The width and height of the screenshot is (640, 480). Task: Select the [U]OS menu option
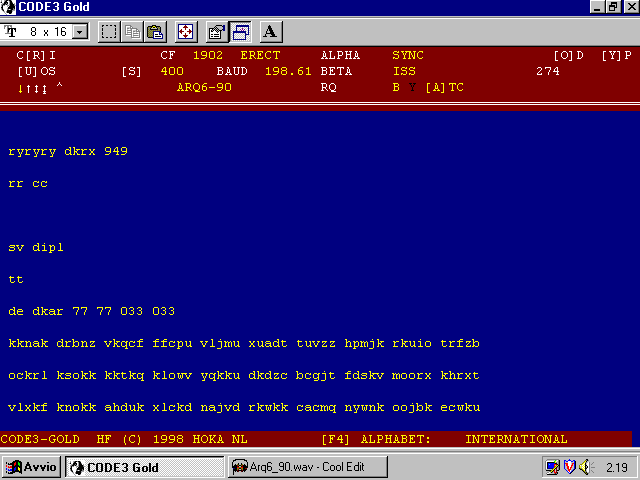point(36,71)
